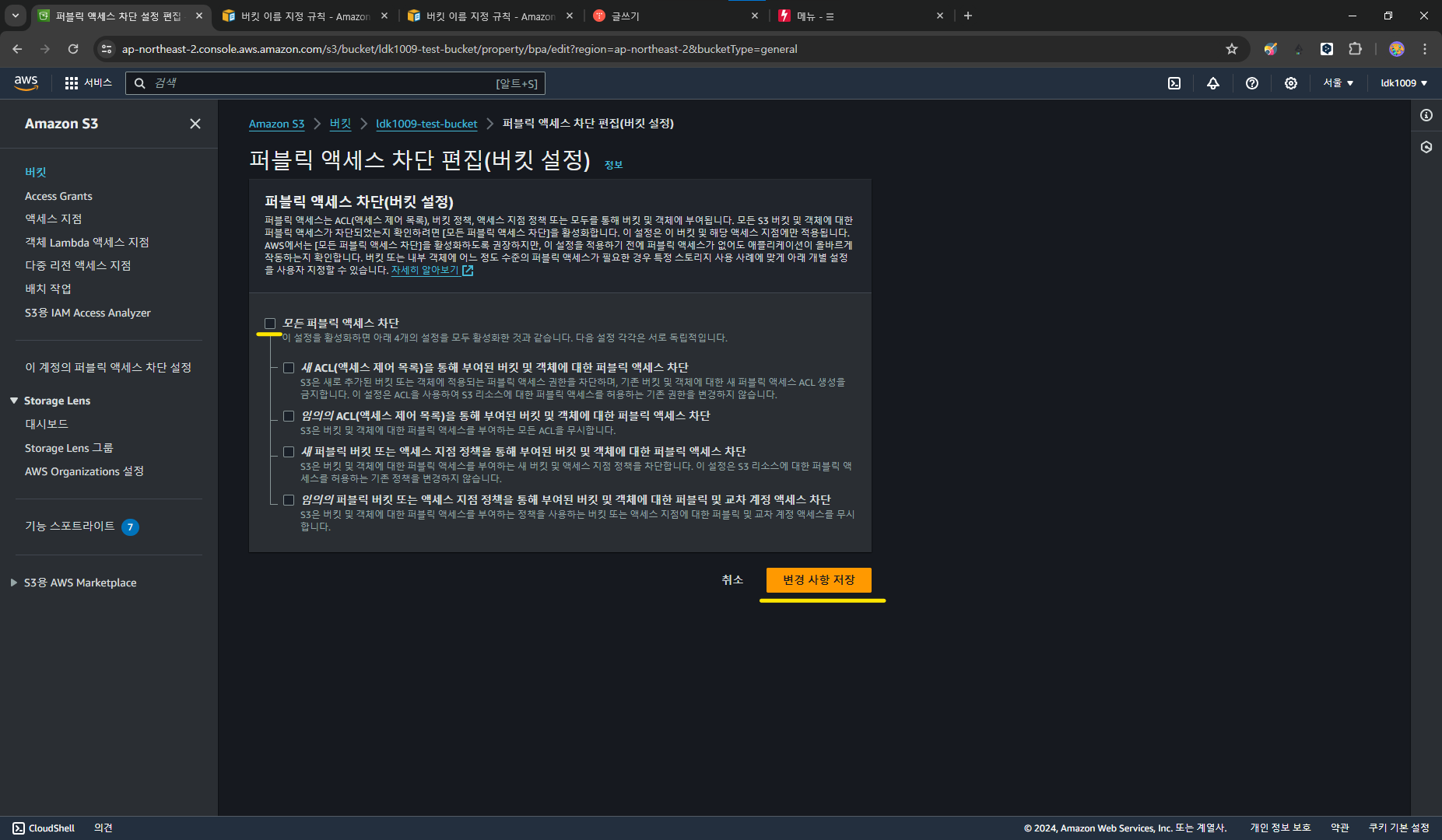The image size is (1442, 840).
Task: Check the 새 퍼블릭 버킷 정책 차단 checkbox
Action: (x=289, y=452)
